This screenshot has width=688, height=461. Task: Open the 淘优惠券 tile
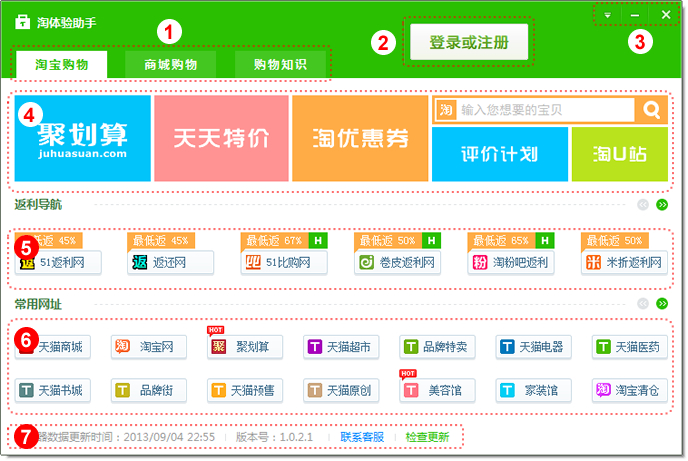[360, 138]
